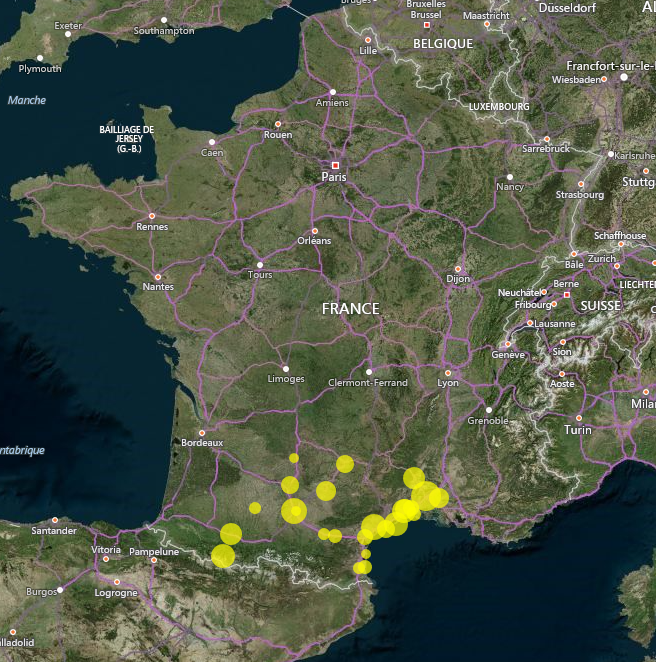Click the Düsseldorf label

567,8
